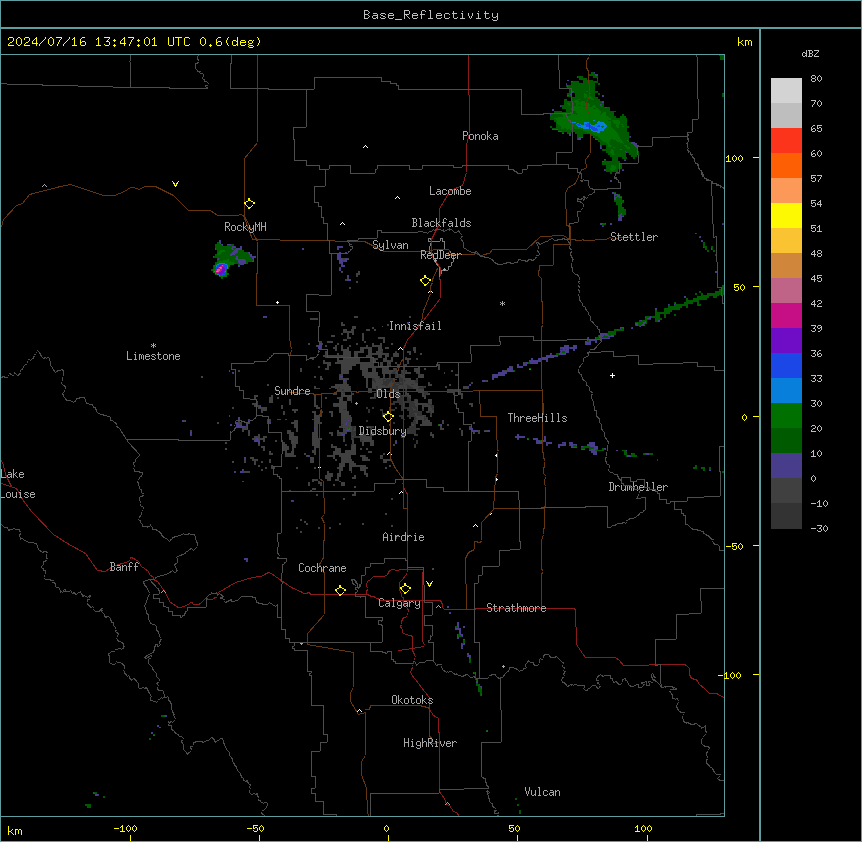
Task: Click the light gray 70-80 dBZ swatch
Action: click(x=786, y=91)
